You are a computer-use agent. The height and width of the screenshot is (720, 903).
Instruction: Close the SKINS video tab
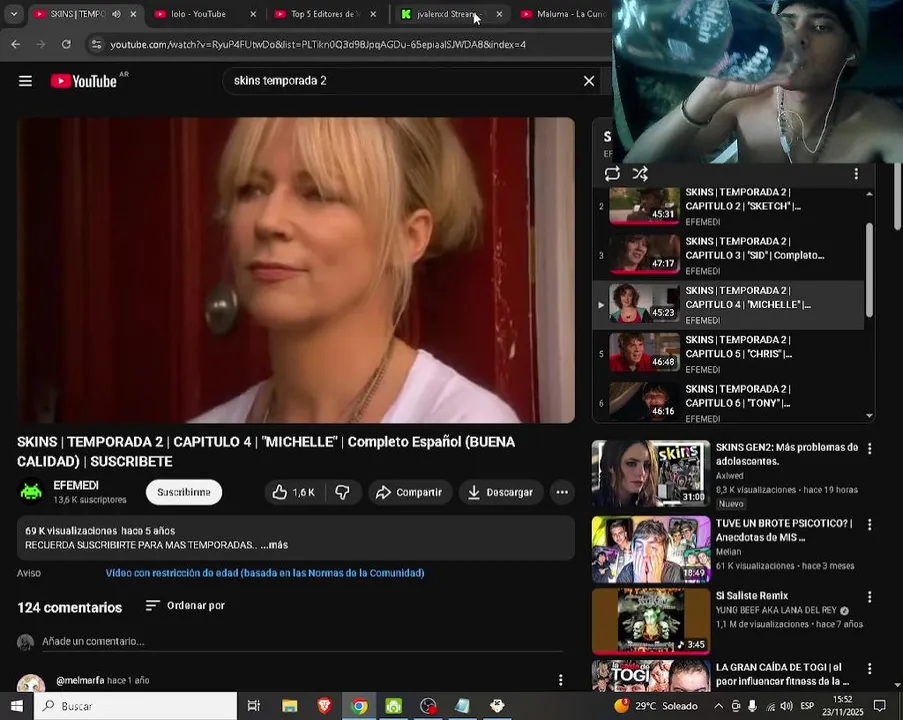133,14
